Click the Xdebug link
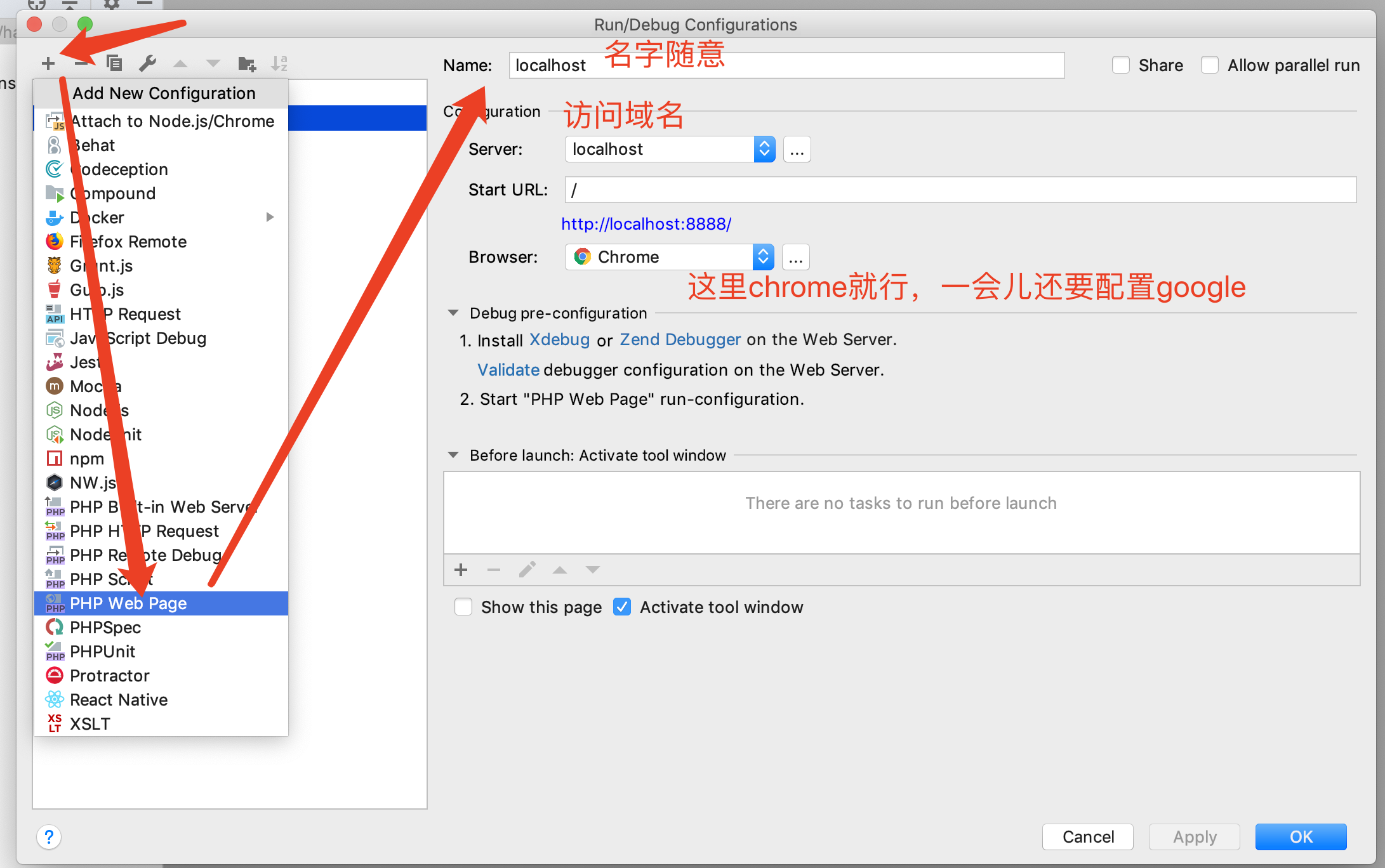Viewport: 1385px width, 868px height. [559, 340]
